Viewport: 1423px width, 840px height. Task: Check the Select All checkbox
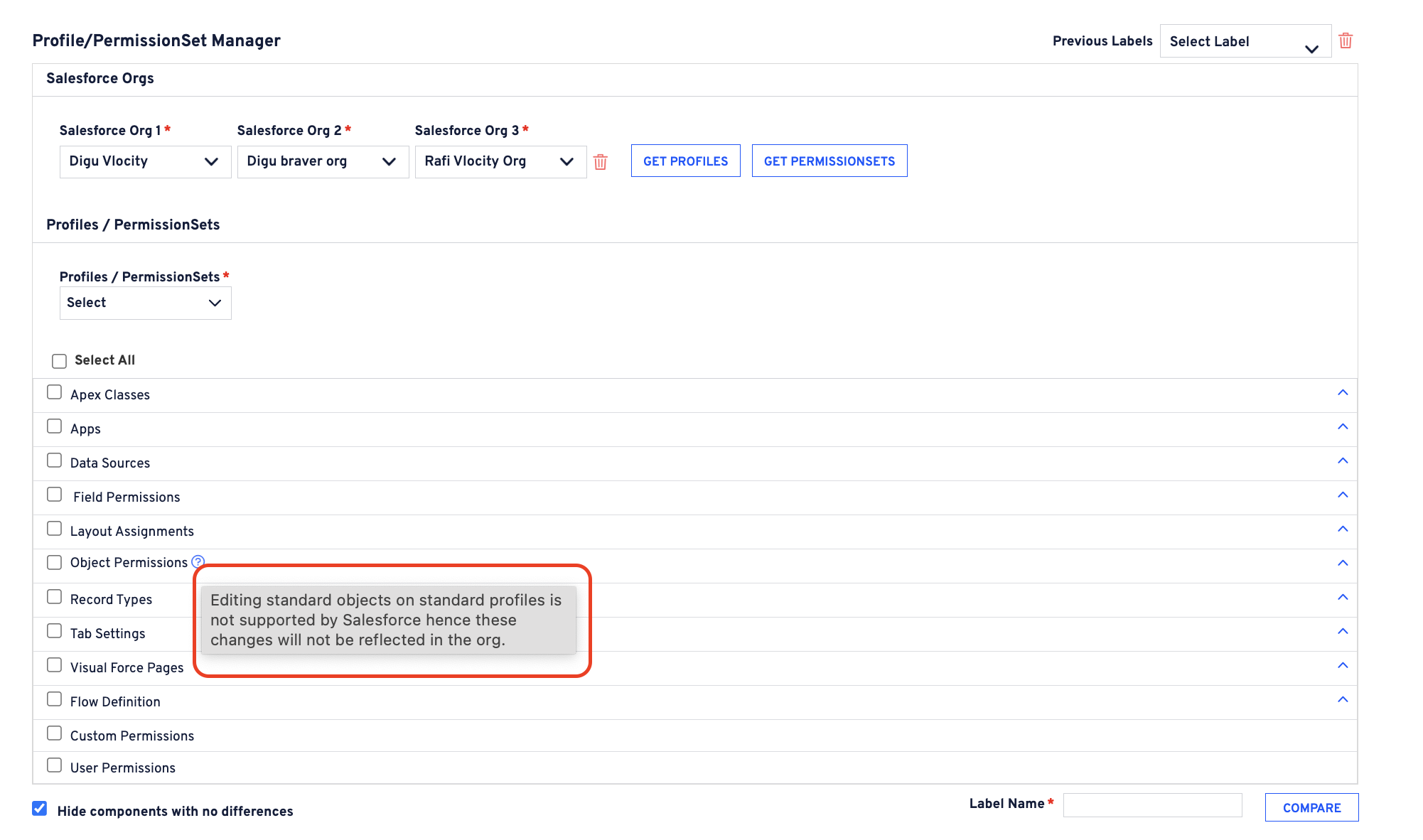(x=60, y=361)
